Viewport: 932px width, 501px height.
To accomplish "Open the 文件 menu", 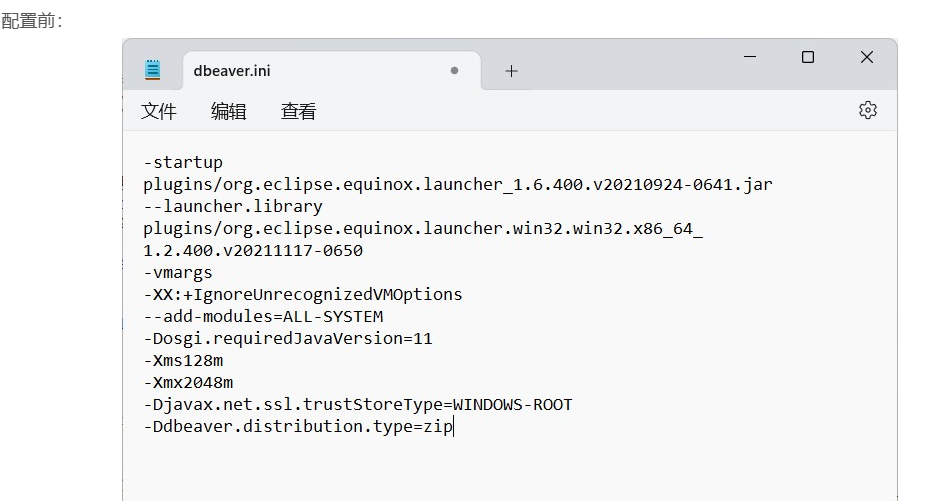I will coord(159,112).
